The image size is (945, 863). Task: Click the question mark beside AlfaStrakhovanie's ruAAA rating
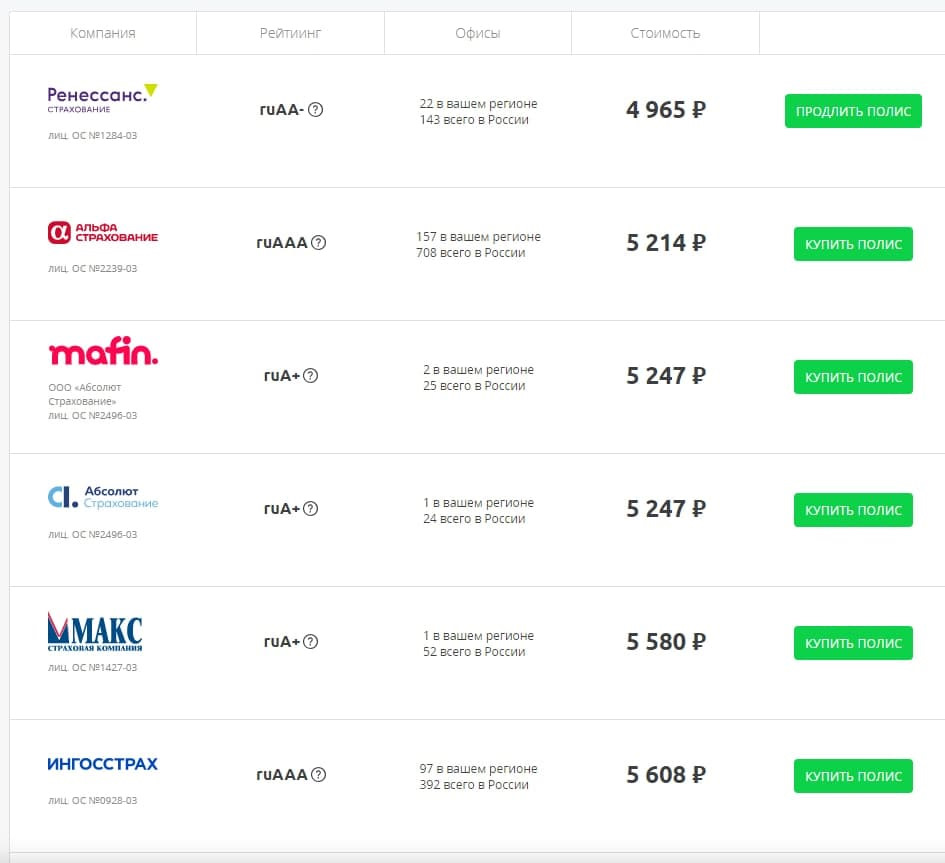click(x=319, y=243)
